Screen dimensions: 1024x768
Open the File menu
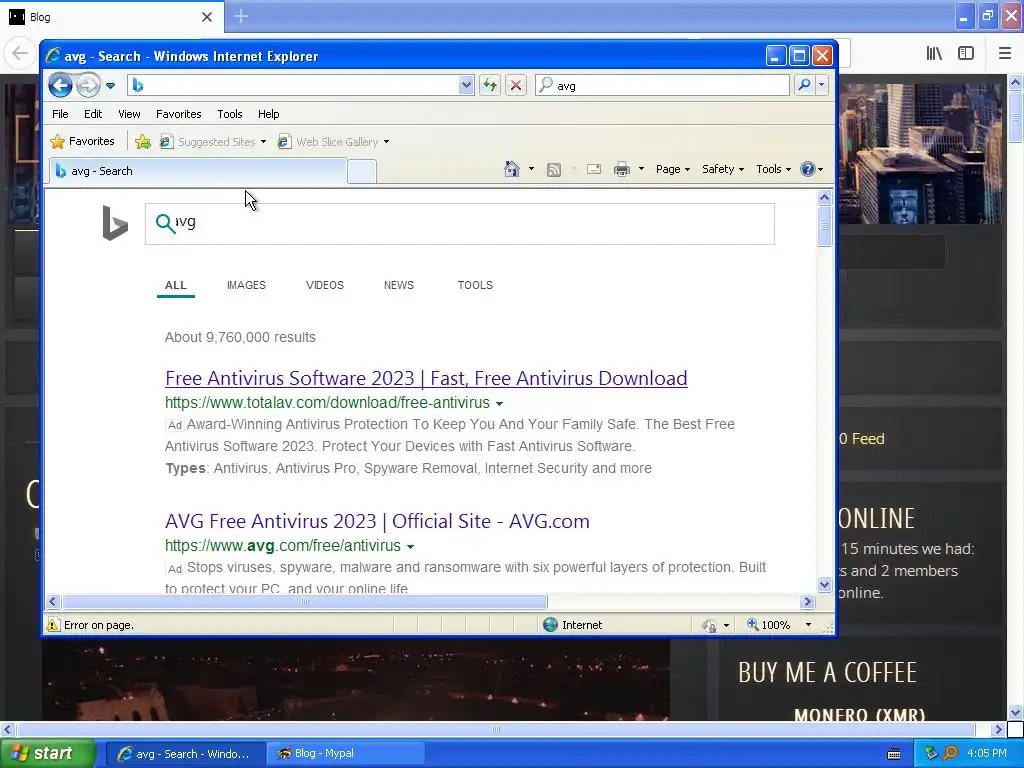click(x=60, y=114)
